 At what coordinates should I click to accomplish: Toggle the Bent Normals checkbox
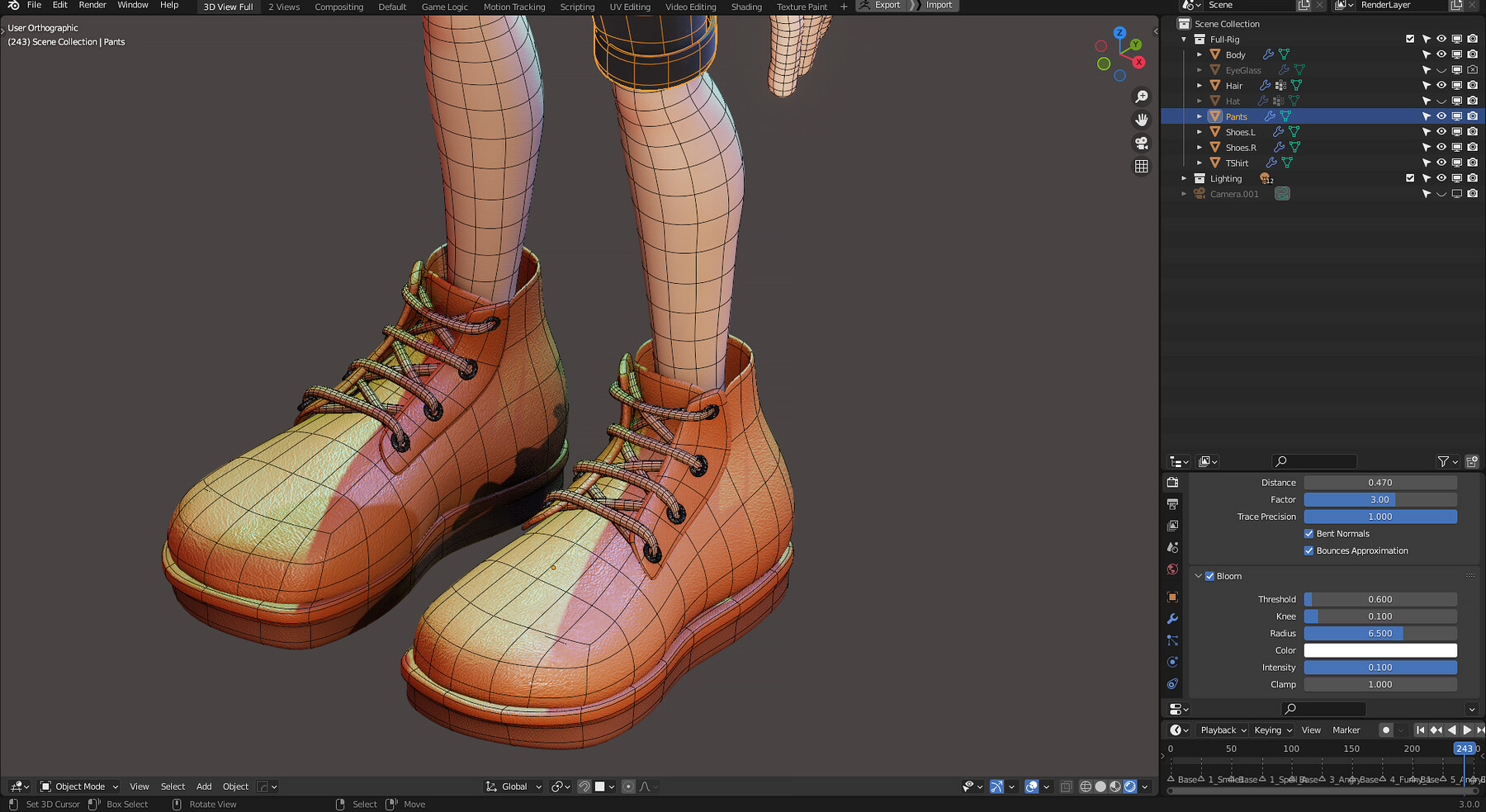(x=1309, y=534)
